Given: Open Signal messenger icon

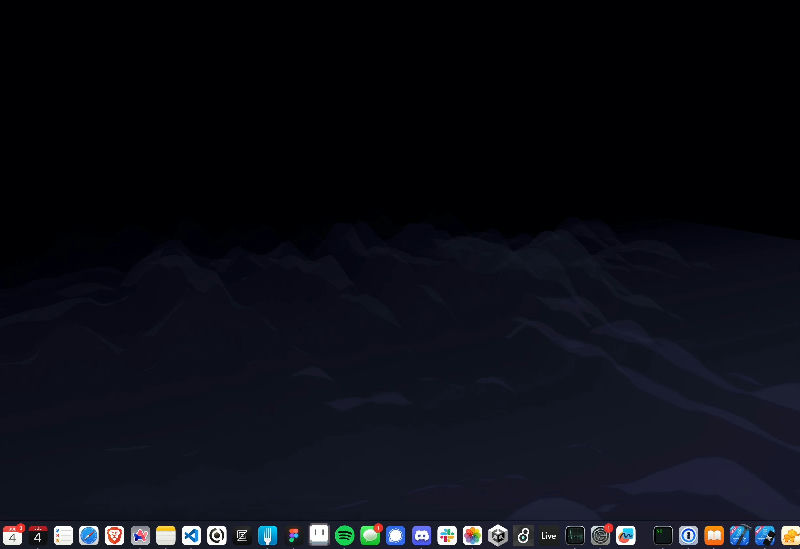Looking at the screenshot, I should point(396,536).
